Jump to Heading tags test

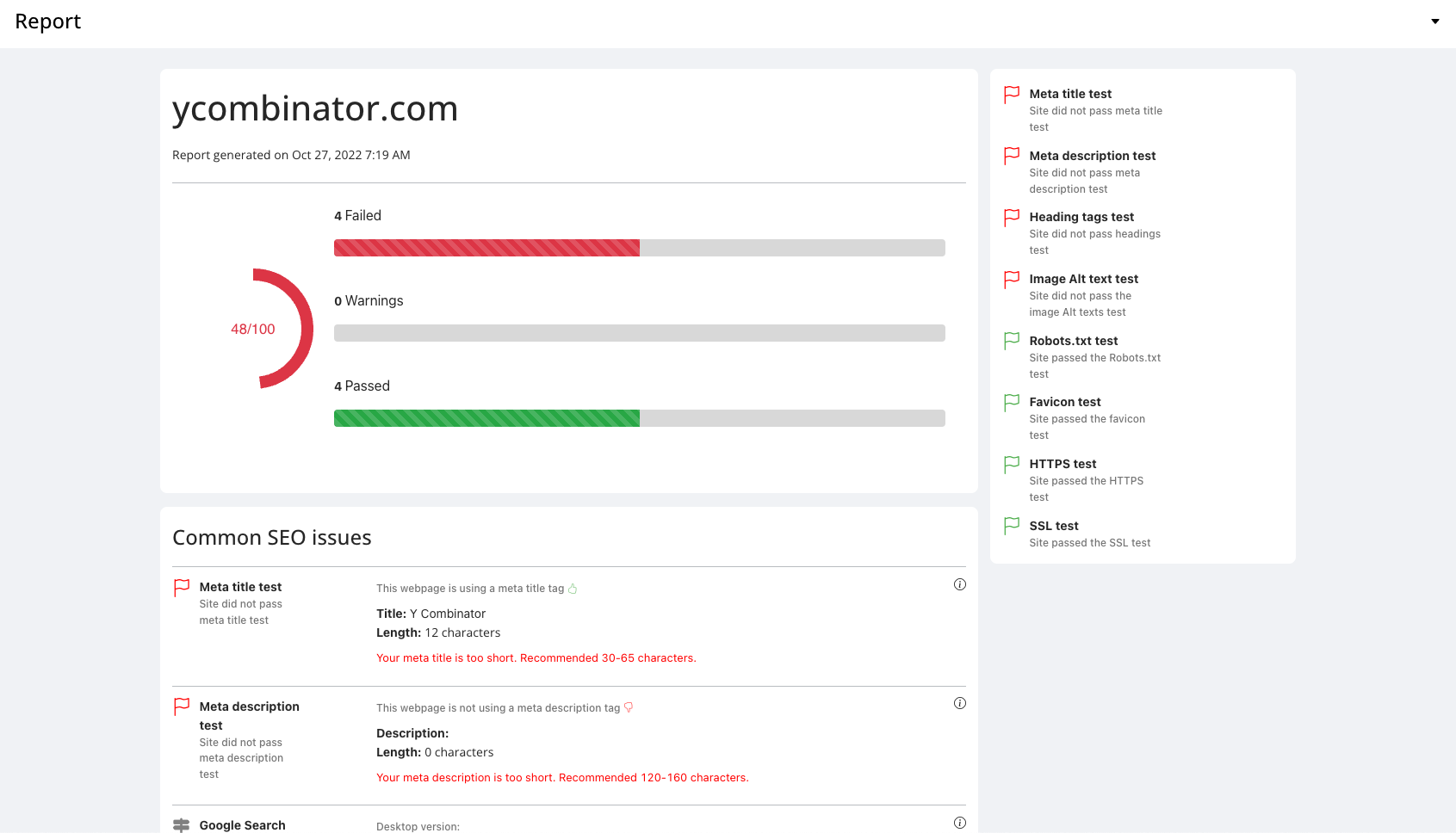1081,217
